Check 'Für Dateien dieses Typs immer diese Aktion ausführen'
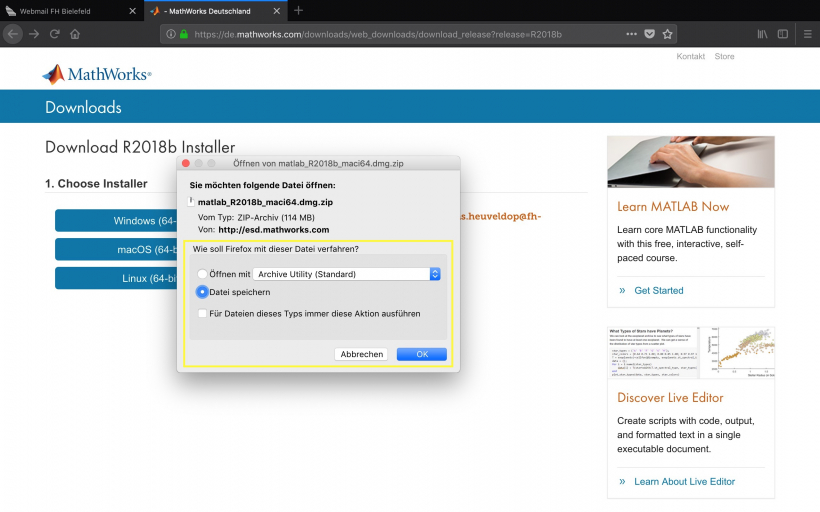This screenshot has width=820, height=512. coord(203,313)
